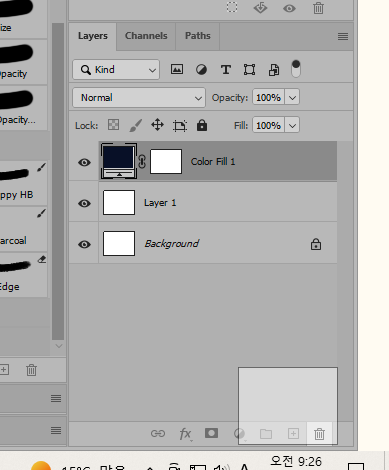The image size is (389, 470).
Task: Add a layer mask
Action: click(x=211, y=433)
